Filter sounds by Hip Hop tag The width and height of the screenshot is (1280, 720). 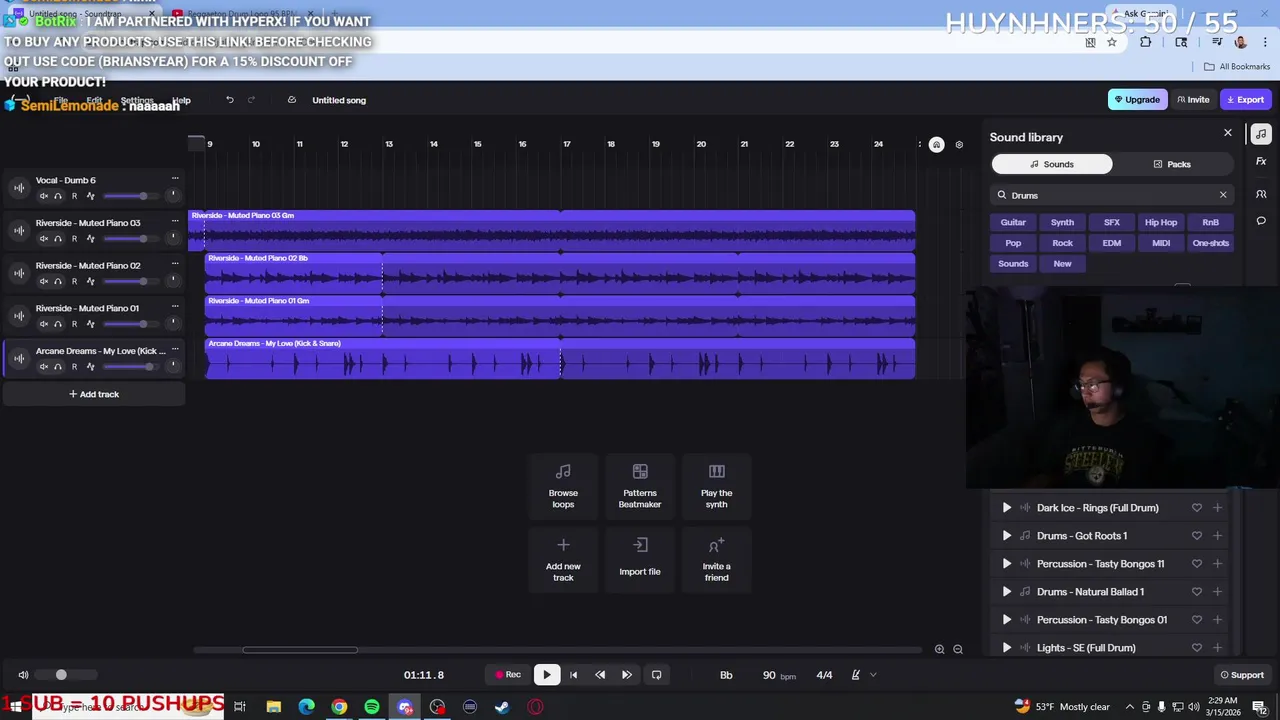[x=1161, y=222]
